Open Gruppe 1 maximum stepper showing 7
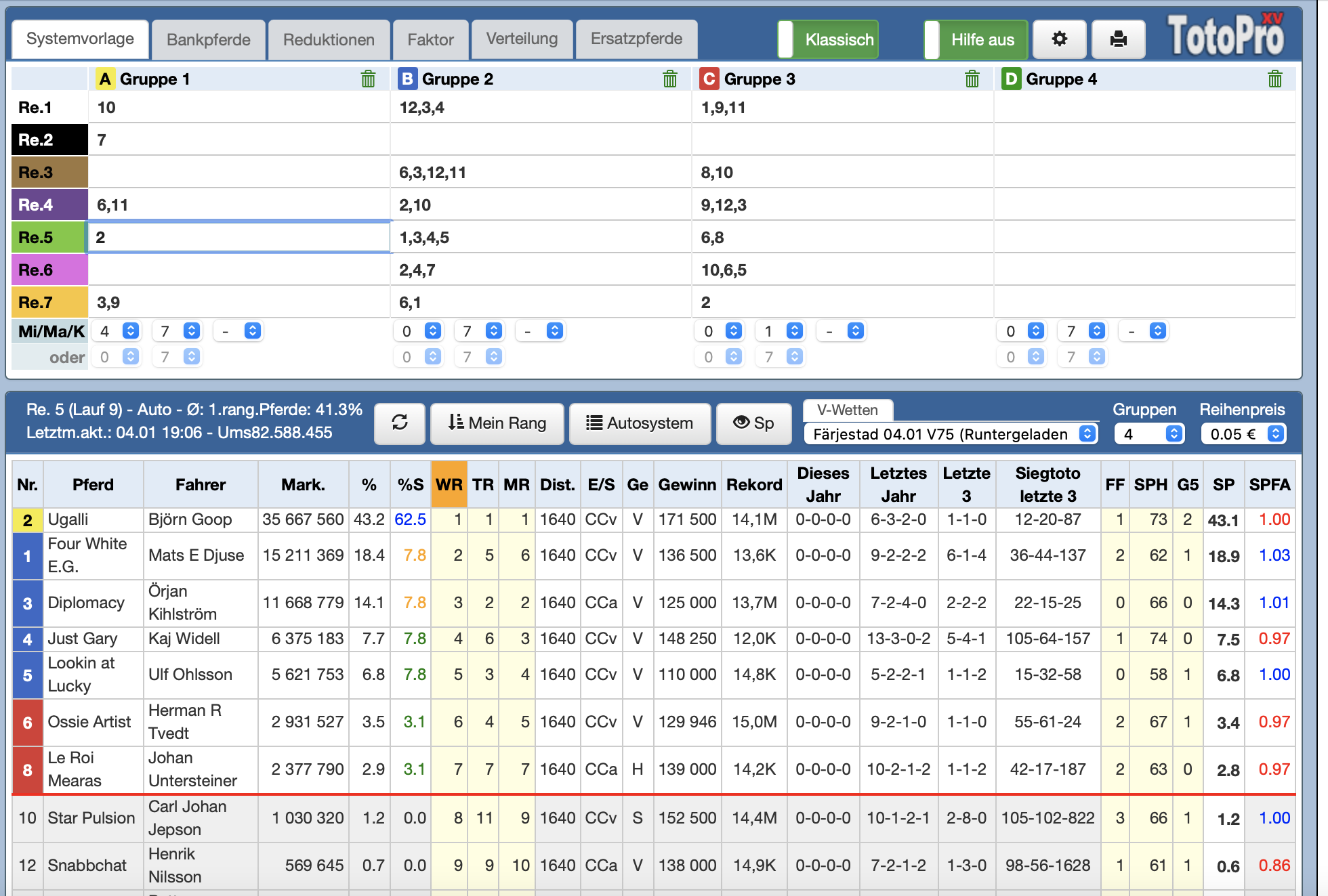 pyautogui.click(x=178, y=331)
